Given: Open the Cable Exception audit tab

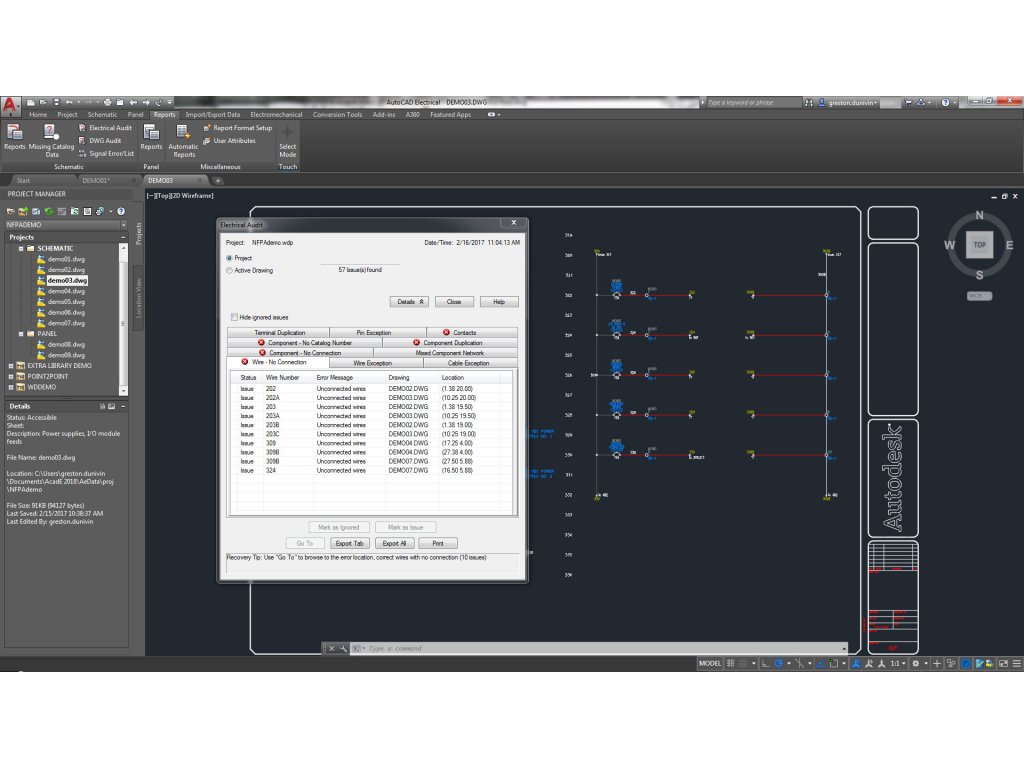Looking at the screenshot, I should coord(470,363).
